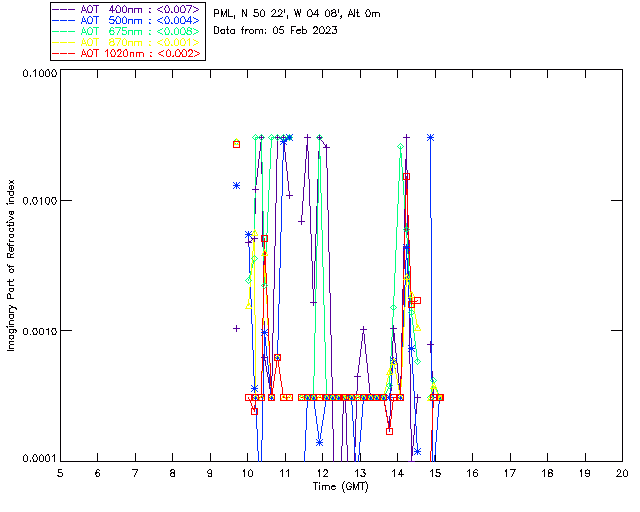Click the blue asterisk low point near 12:00
The width and height of the screenshot is (640, 512).
(320, 443)
